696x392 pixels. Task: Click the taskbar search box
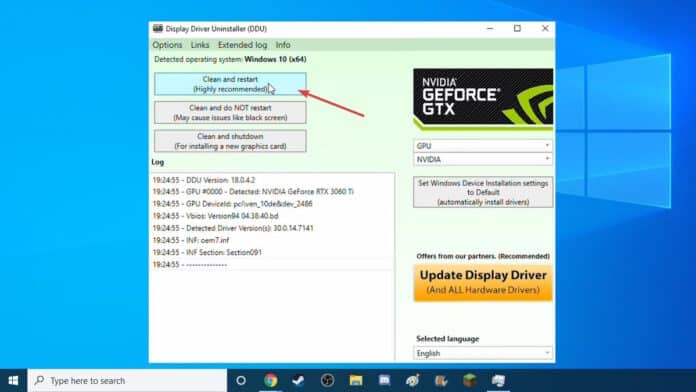point(127,380)
